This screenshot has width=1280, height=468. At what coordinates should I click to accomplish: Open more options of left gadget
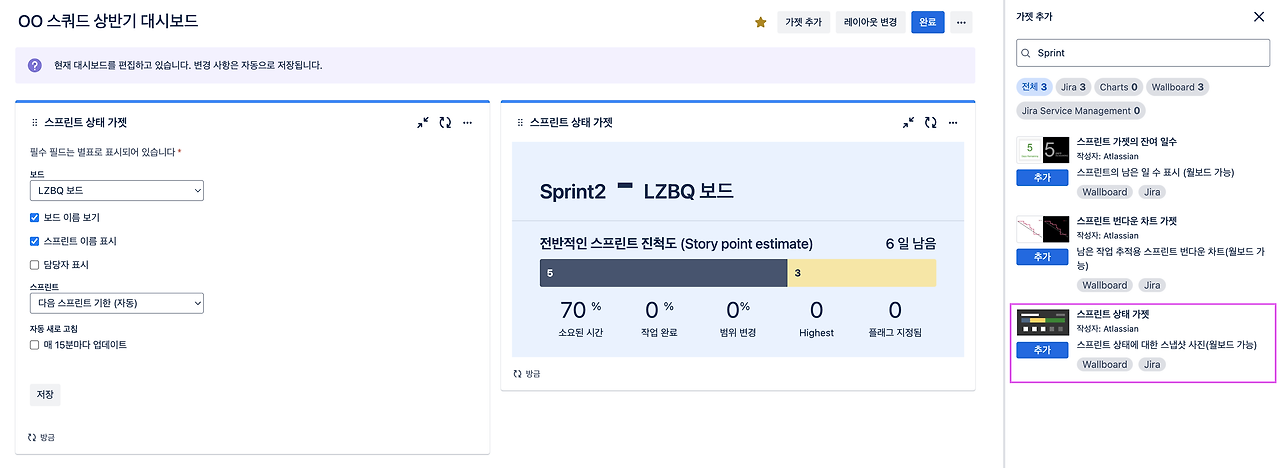coord(467,122)
